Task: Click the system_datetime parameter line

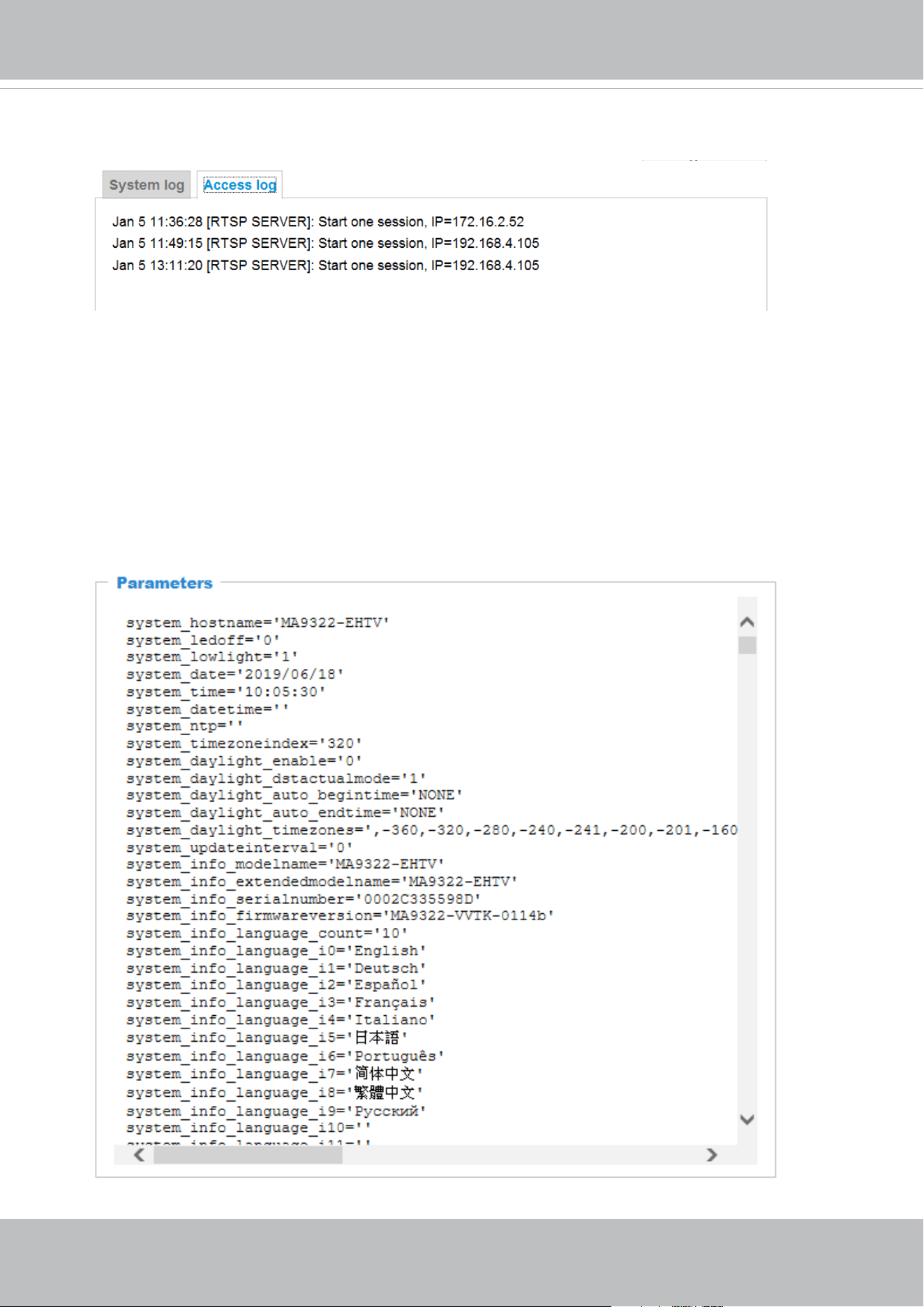Action: tap(208, 709)
